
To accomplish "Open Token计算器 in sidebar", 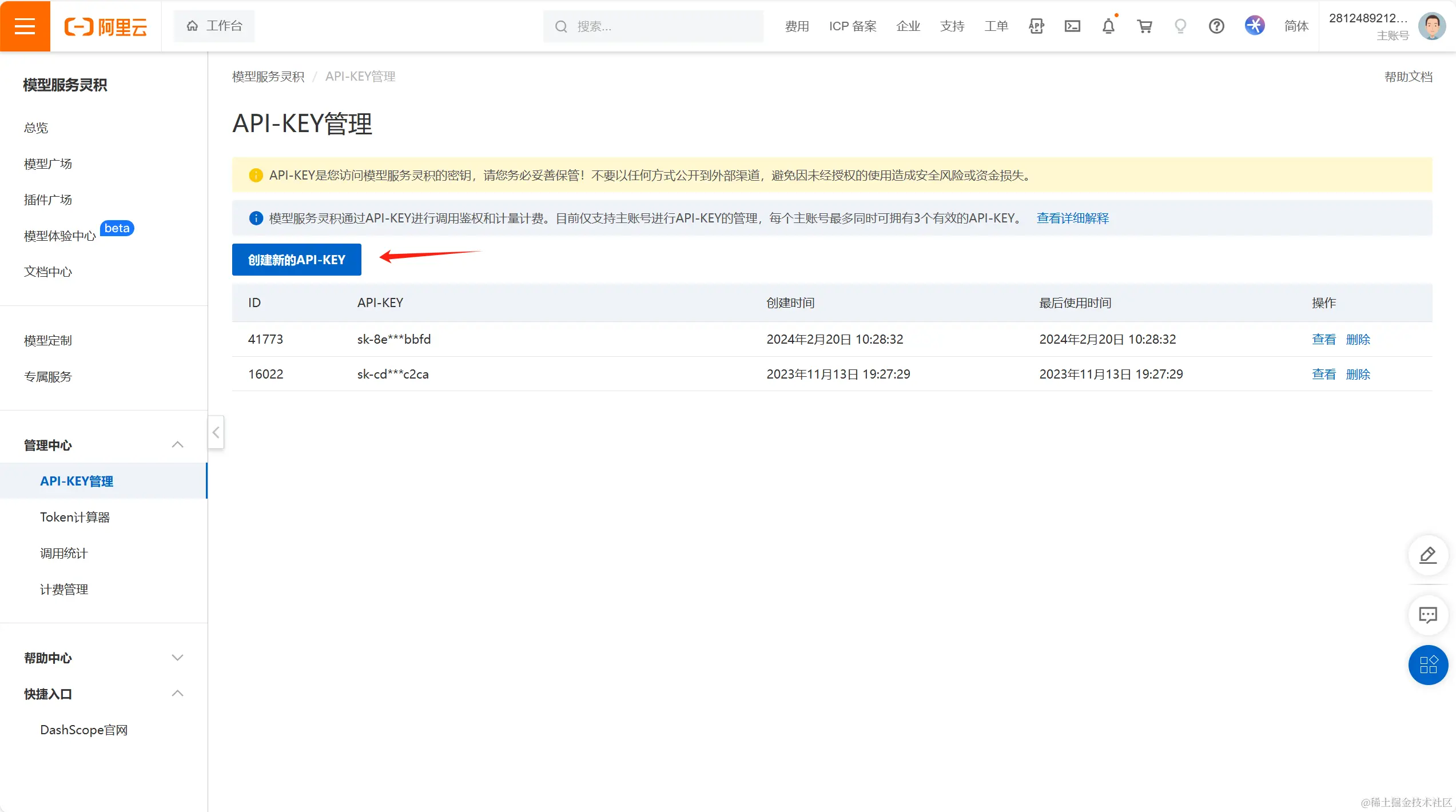I will coord(75,517).
